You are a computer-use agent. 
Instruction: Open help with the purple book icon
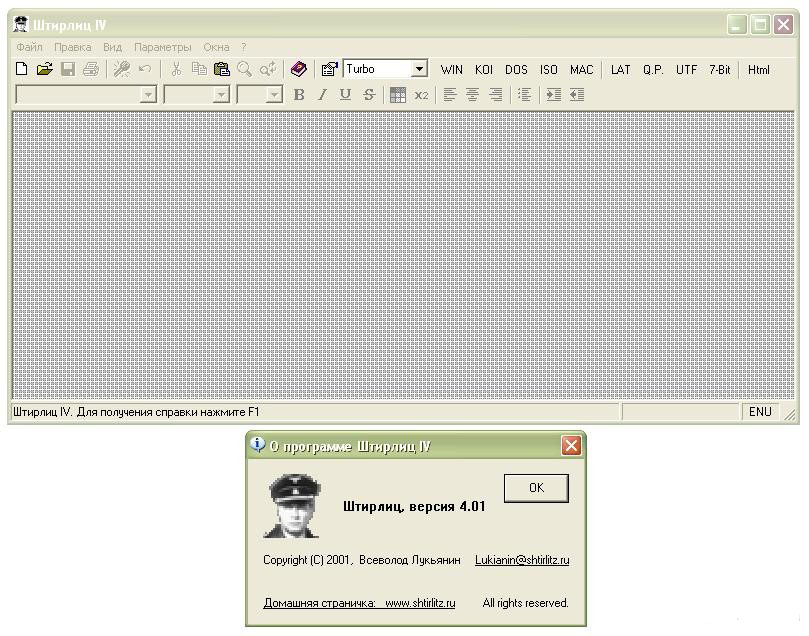click(299, 69)
